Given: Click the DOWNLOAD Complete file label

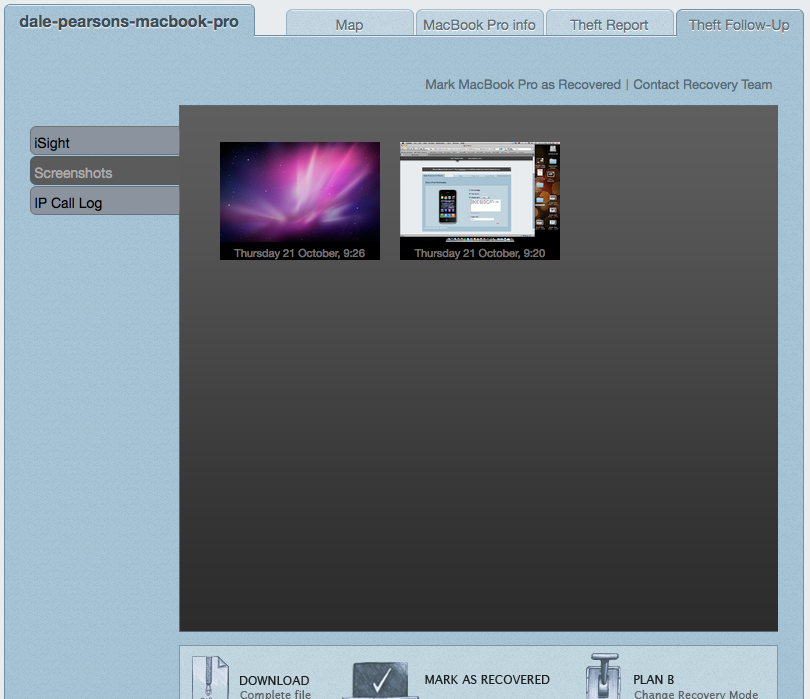Looking at the screenshot, I should coord(275,687).
